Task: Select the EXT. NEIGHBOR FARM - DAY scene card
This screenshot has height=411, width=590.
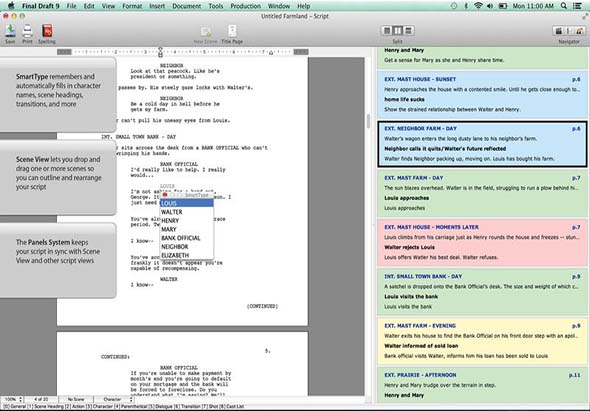Action: click(482, 144)
